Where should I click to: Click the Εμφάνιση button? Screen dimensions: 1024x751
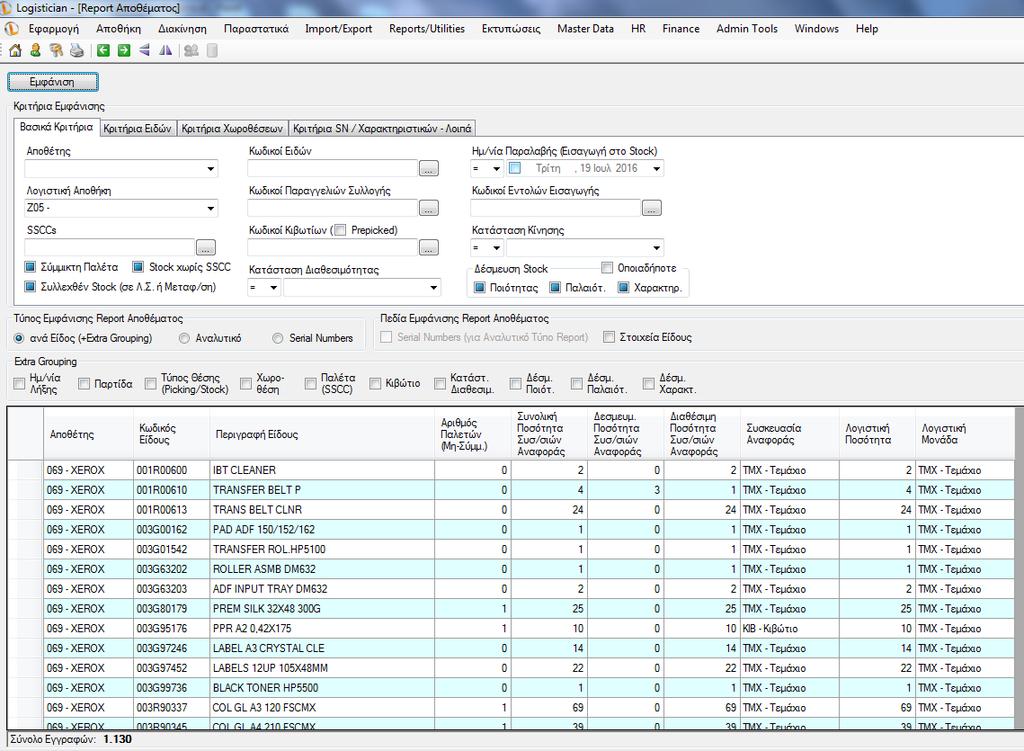tap(53, 82)
